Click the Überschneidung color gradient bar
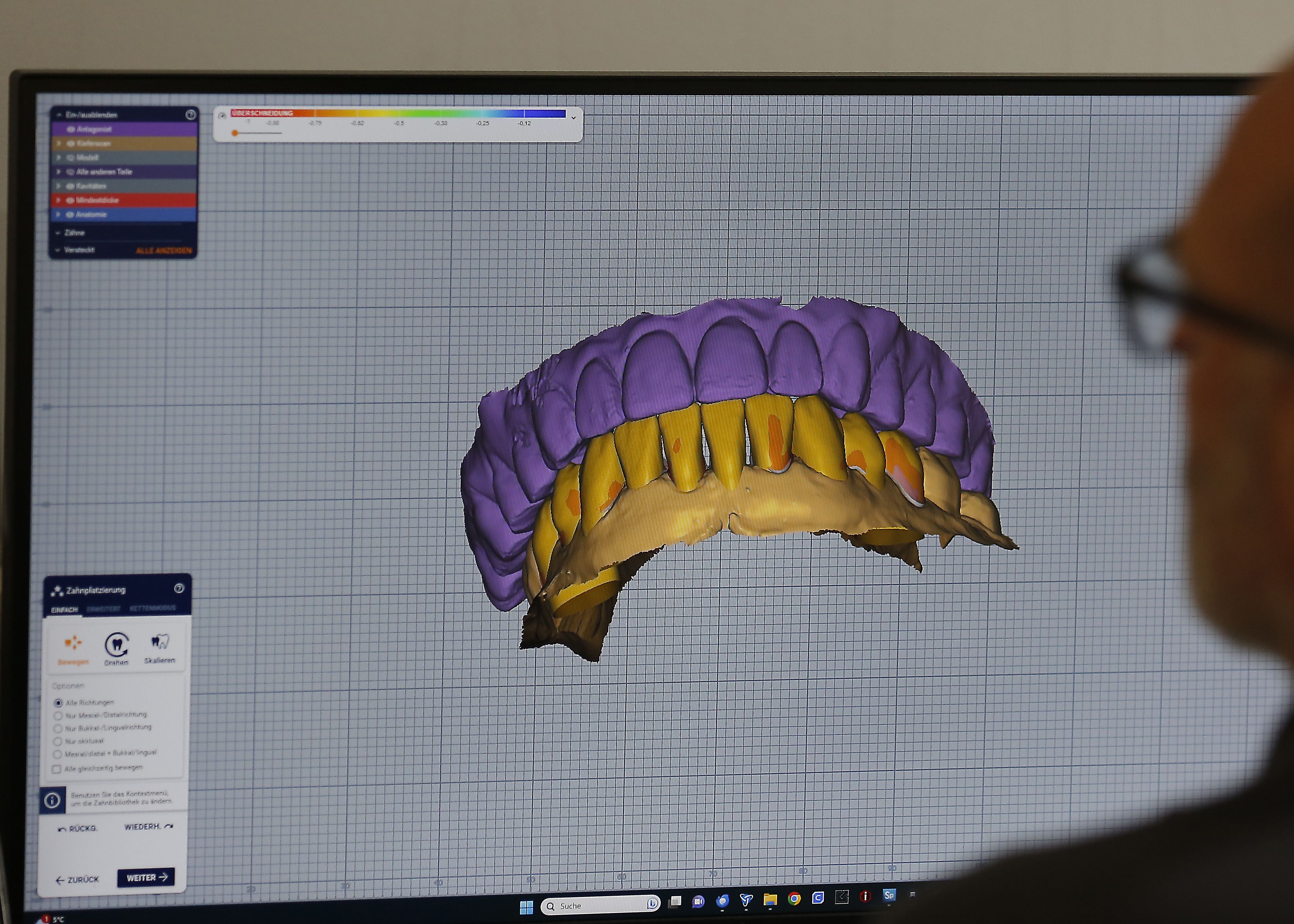The height and width of the screenshot is (924, 1294). click(x=398, y=113)
